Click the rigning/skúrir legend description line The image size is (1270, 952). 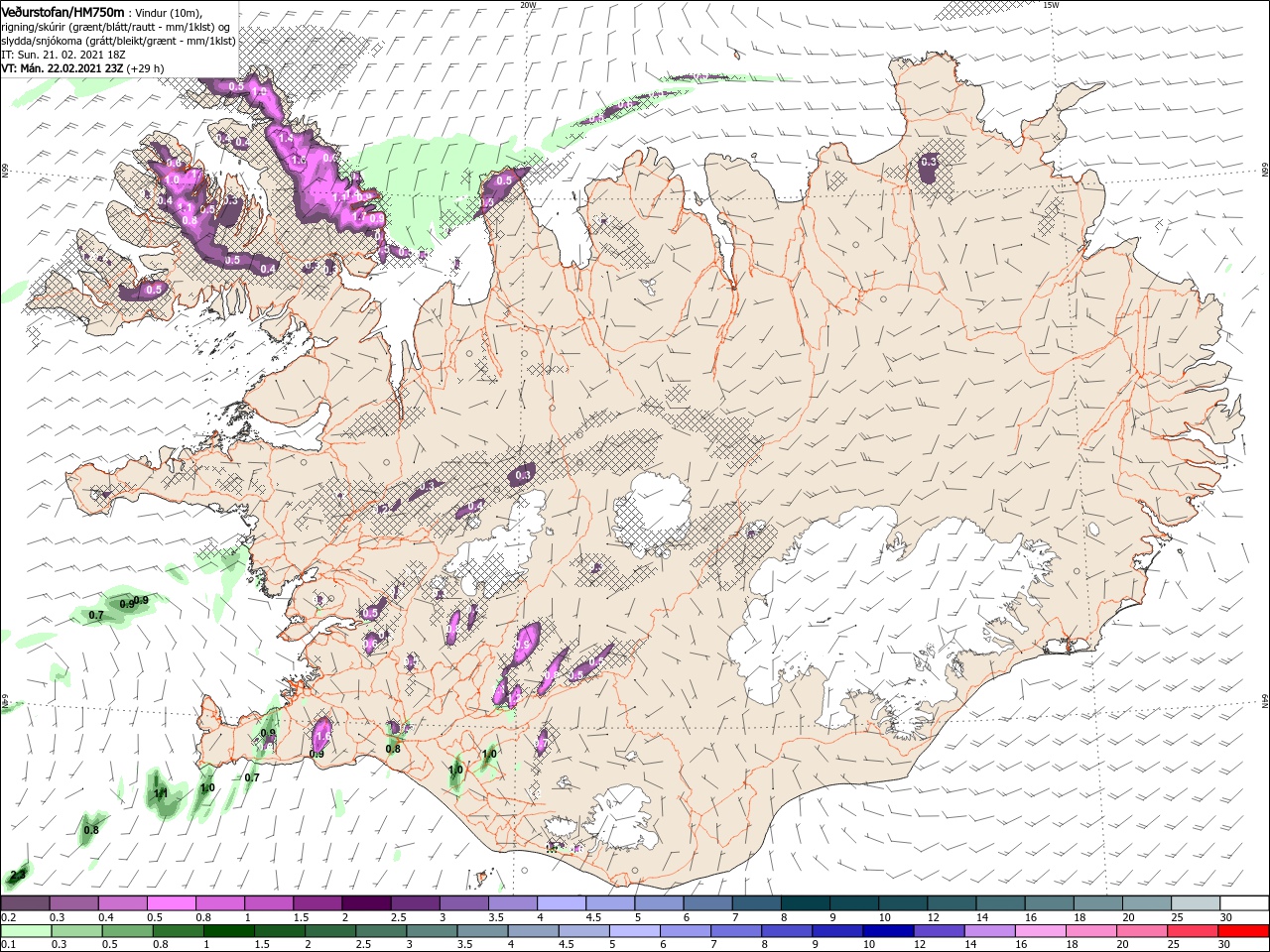[117, 27]
